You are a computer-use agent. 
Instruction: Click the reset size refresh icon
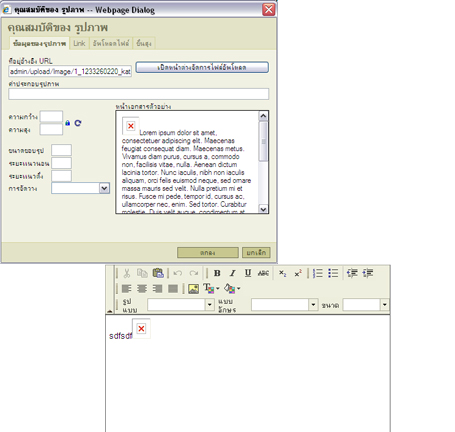click(x=78, y=123)
